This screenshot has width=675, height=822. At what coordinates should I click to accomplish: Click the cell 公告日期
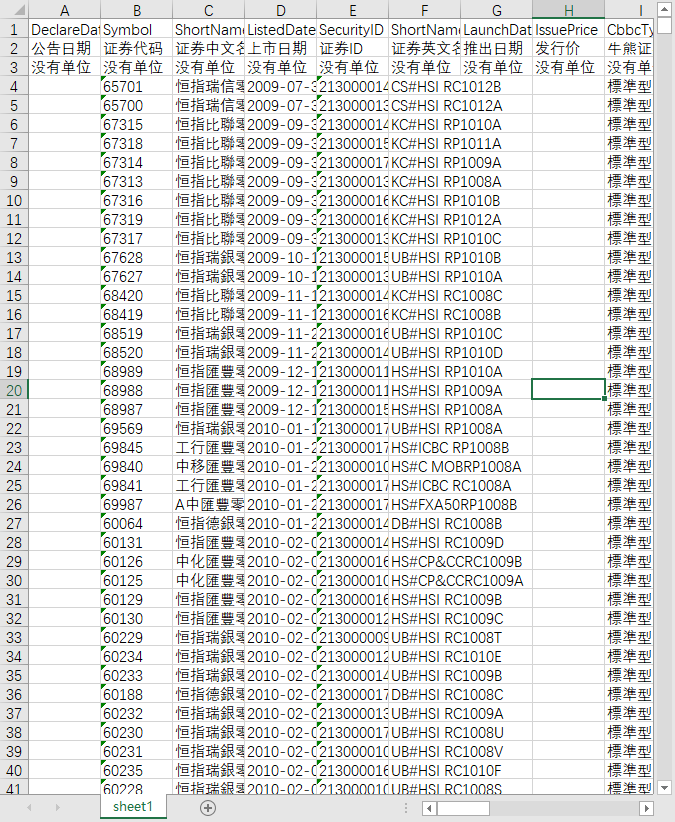coord(64,48)
